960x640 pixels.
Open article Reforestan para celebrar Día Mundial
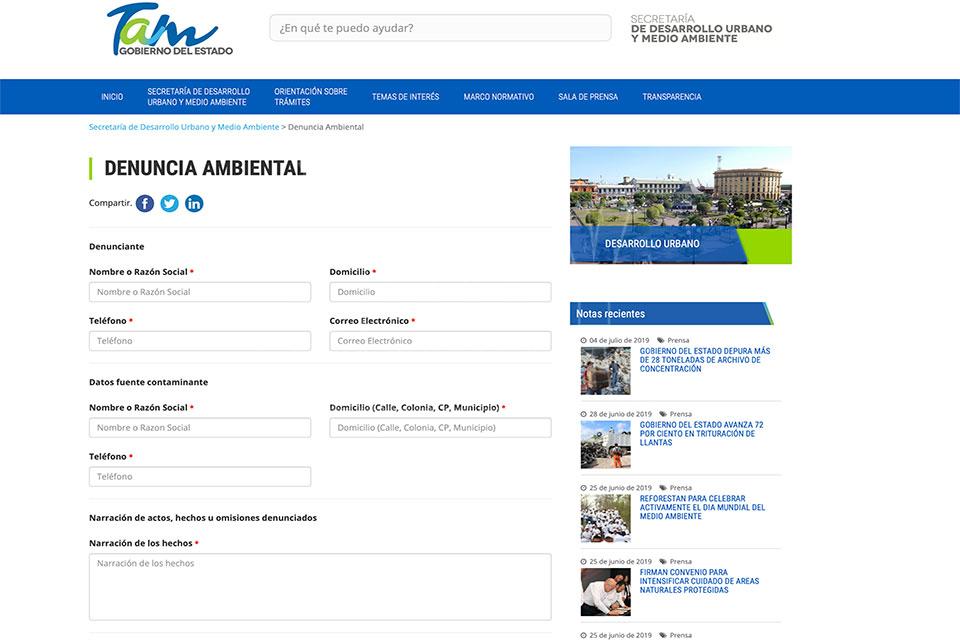[x=702, y=508]
